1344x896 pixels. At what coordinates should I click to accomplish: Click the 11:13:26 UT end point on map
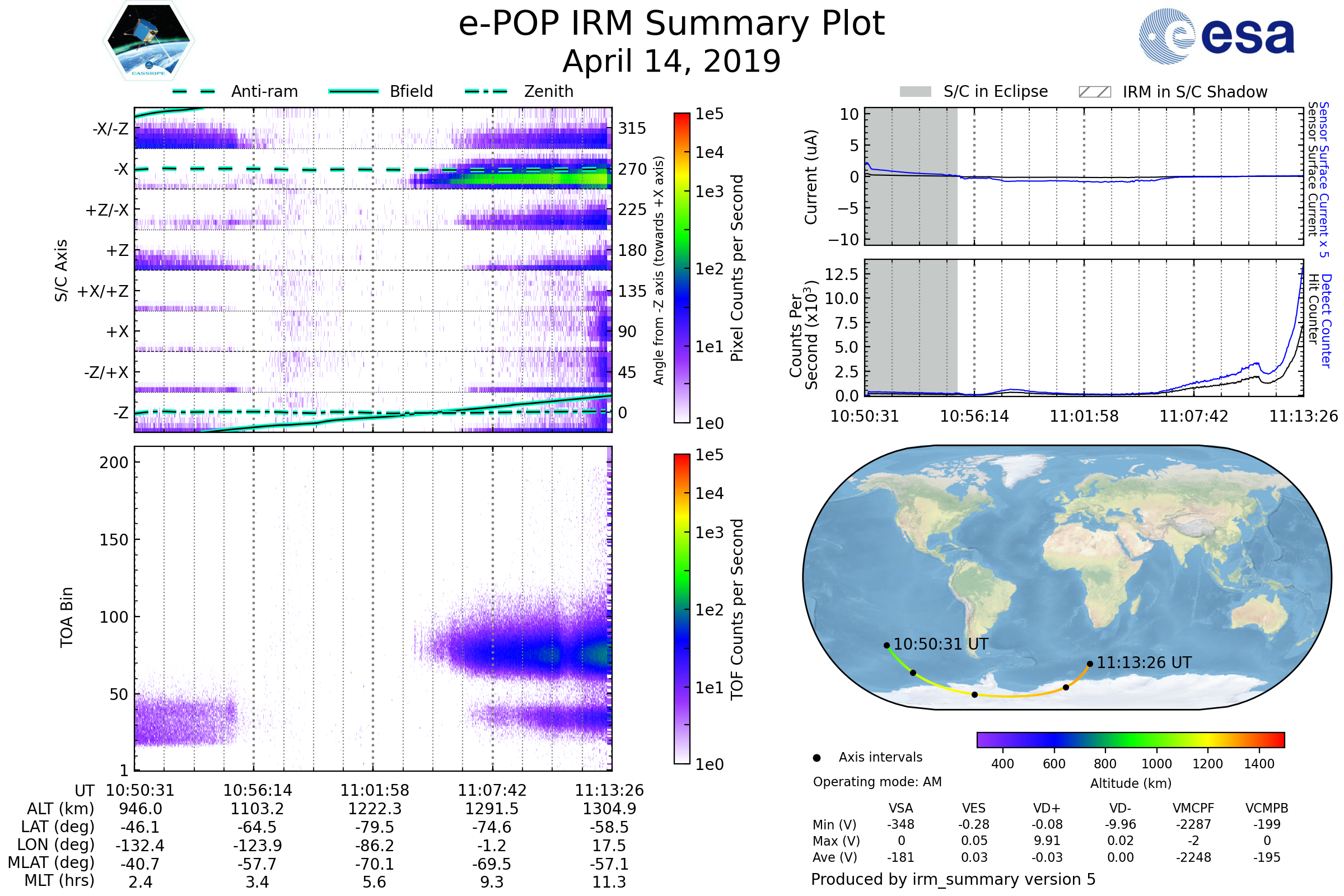[1090, 664]
